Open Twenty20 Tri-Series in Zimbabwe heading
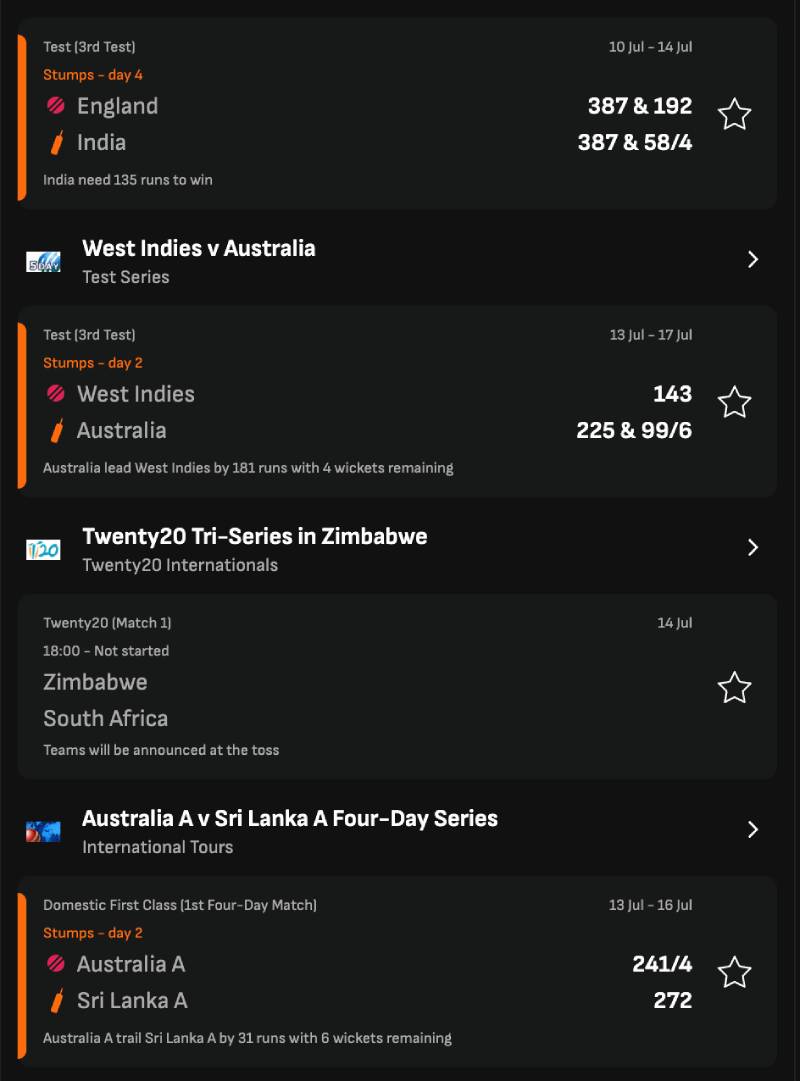 (254, 536)
